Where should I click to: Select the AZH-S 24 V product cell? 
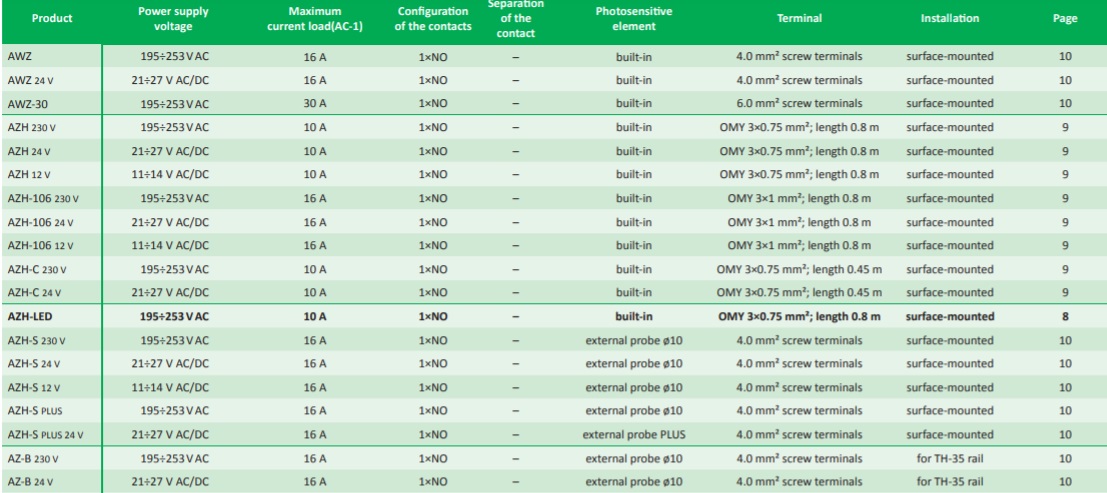(34, 363)
